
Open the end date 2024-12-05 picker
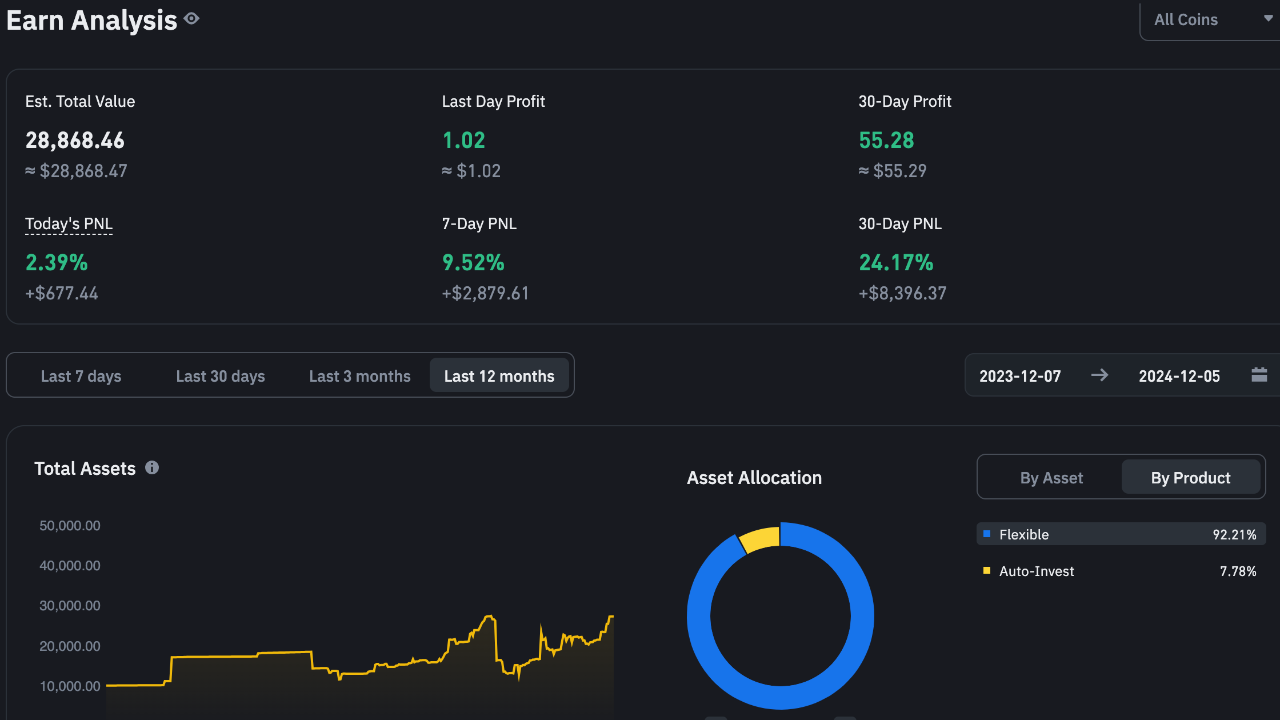(x=1179, y=375)
